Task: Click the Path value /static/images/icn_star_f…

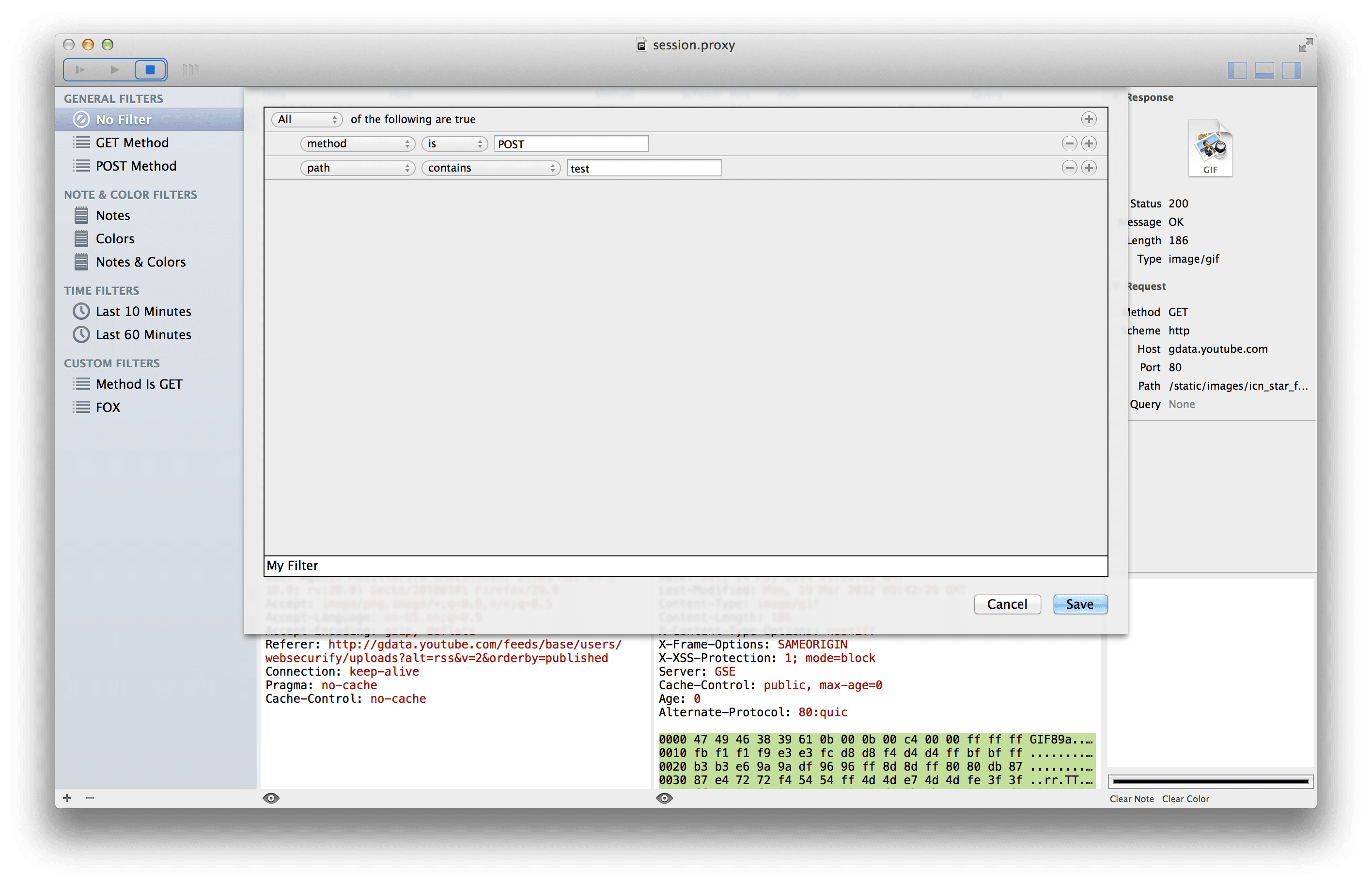Action: [x=1238, y=386]
